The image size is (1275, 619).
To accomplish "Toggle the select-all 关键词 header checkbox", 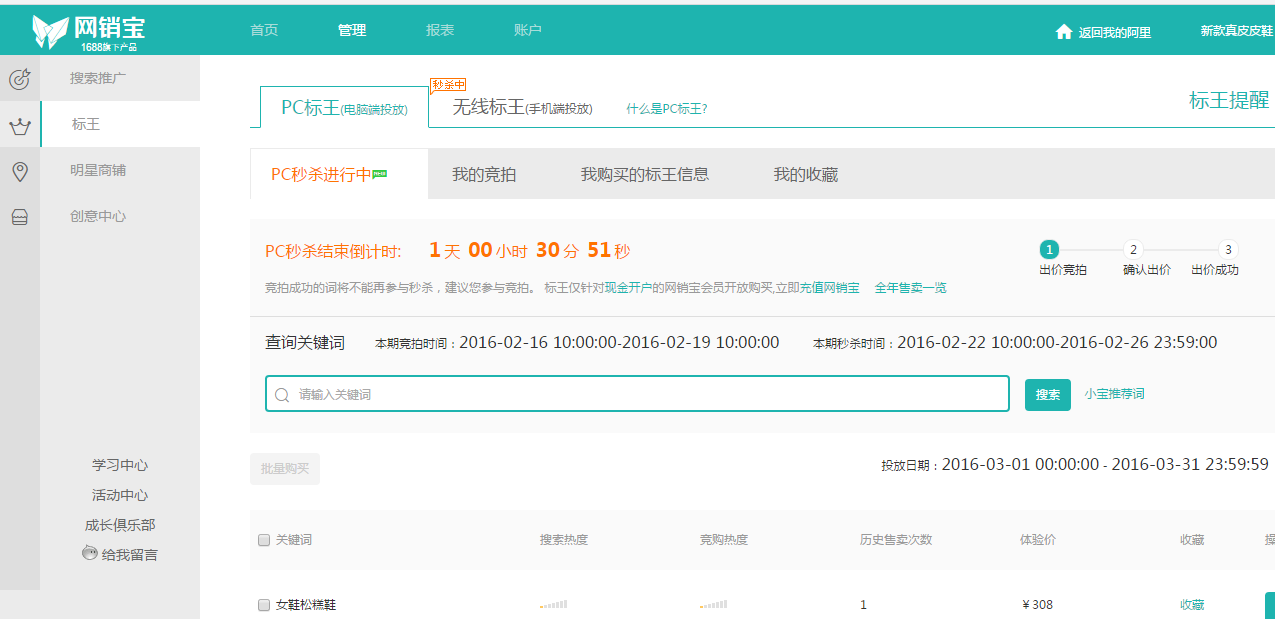I will point(264,540).
